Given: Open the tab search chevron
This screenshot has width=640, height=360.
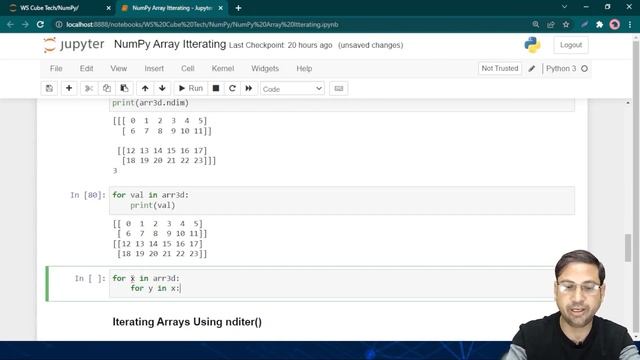Looking at the screenshot, I should tap(564, 7).
